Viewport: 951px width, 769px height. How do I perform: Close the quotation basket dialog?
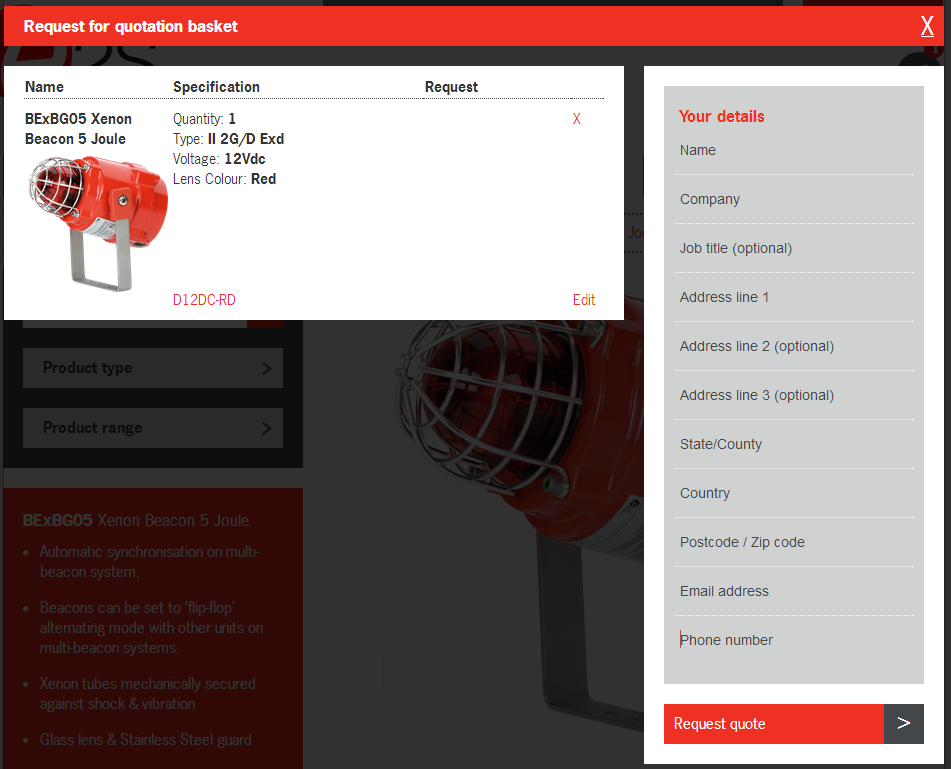point(927,27)
